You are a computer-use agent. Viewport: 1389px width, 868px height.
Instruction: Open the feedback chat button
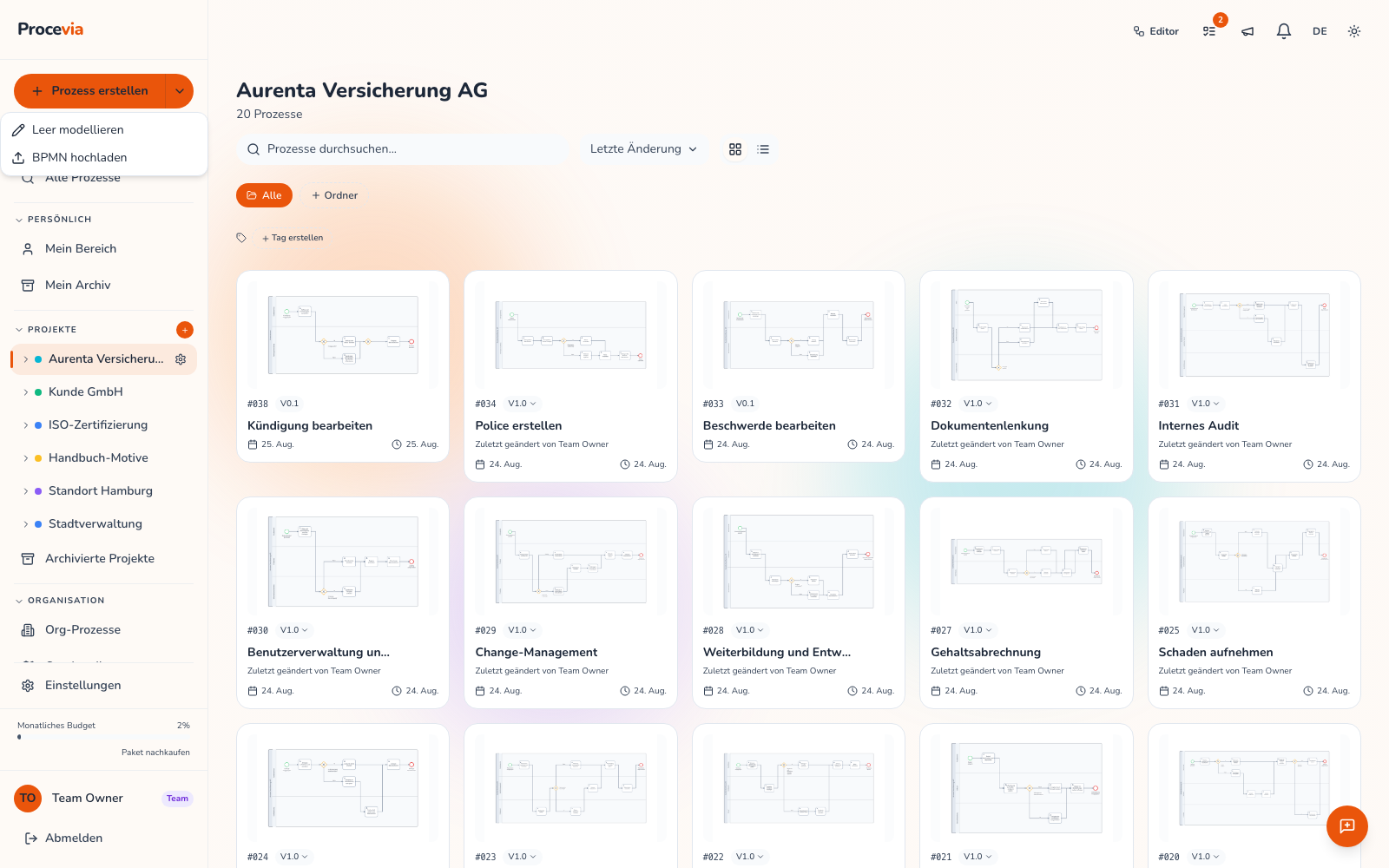click(x=1347, y=826)
